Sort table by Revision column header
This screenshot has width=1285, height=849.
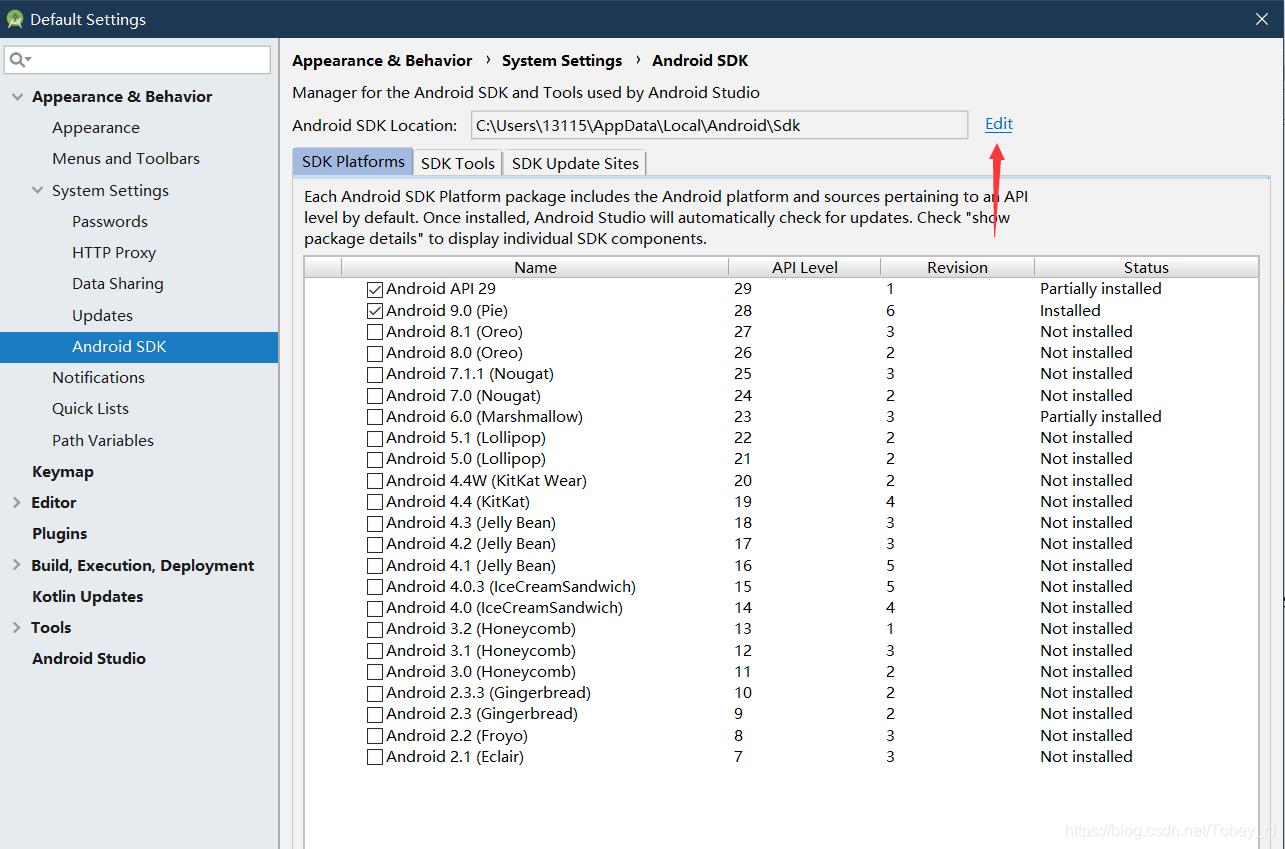tap(957, 267)
